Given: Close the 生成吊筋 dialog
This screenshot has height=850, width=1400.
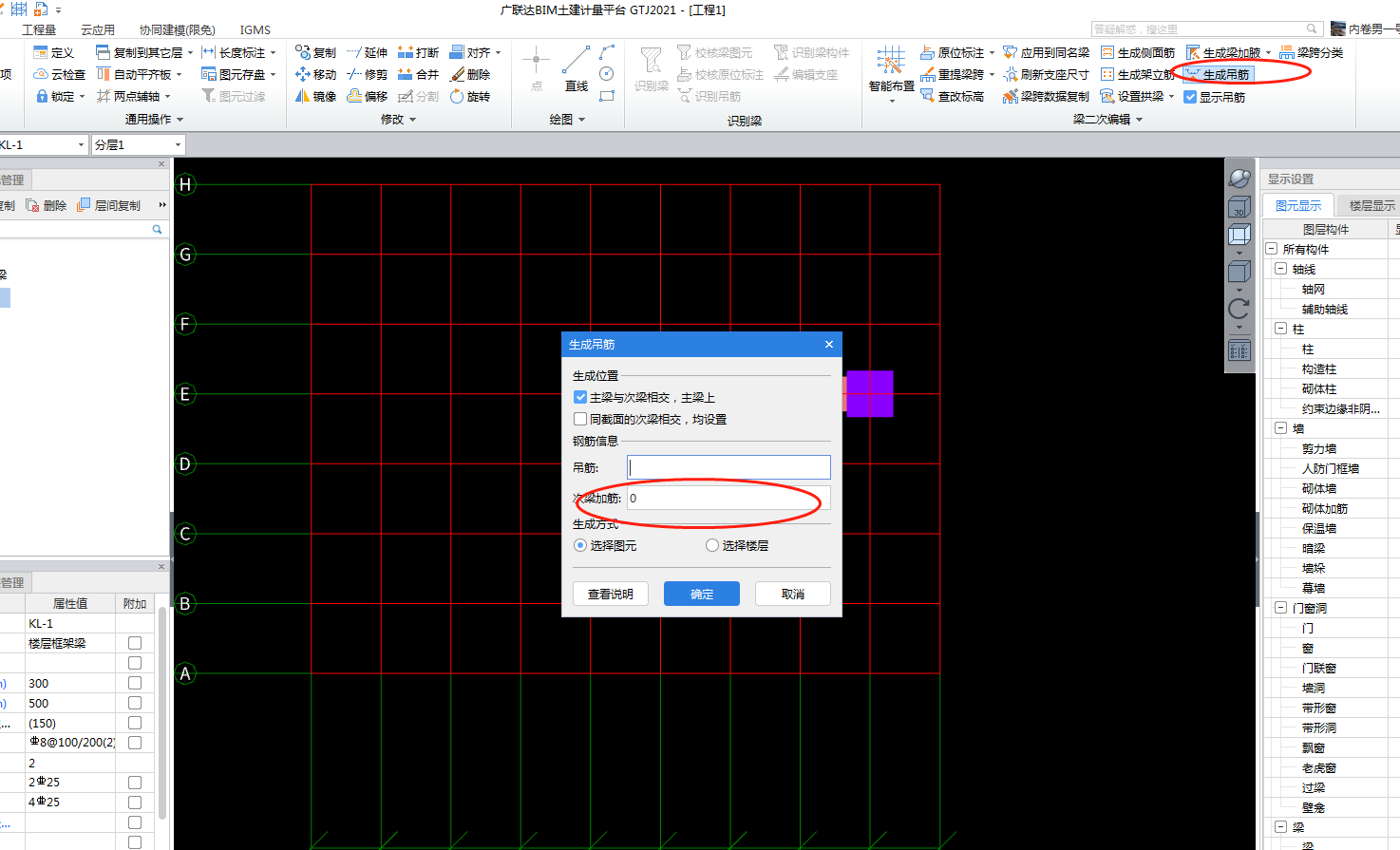Looking at the screenshot, I should [829, 344].
